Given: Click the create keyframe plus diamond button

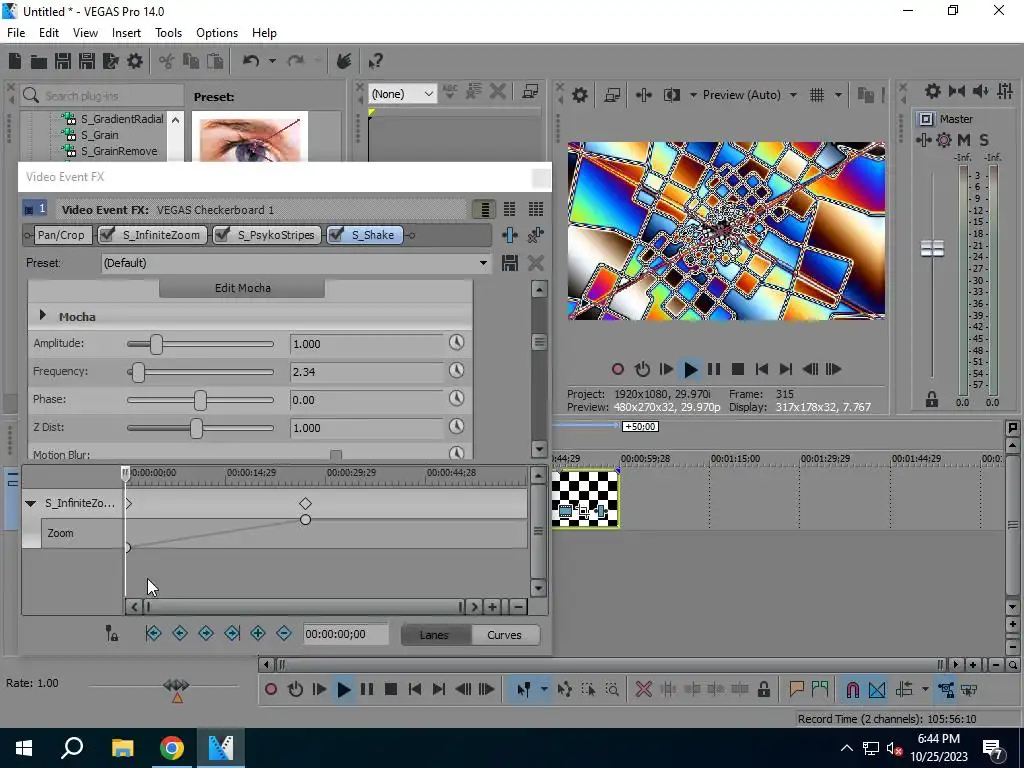Looking at the screenshot, I should pos(257,633).
